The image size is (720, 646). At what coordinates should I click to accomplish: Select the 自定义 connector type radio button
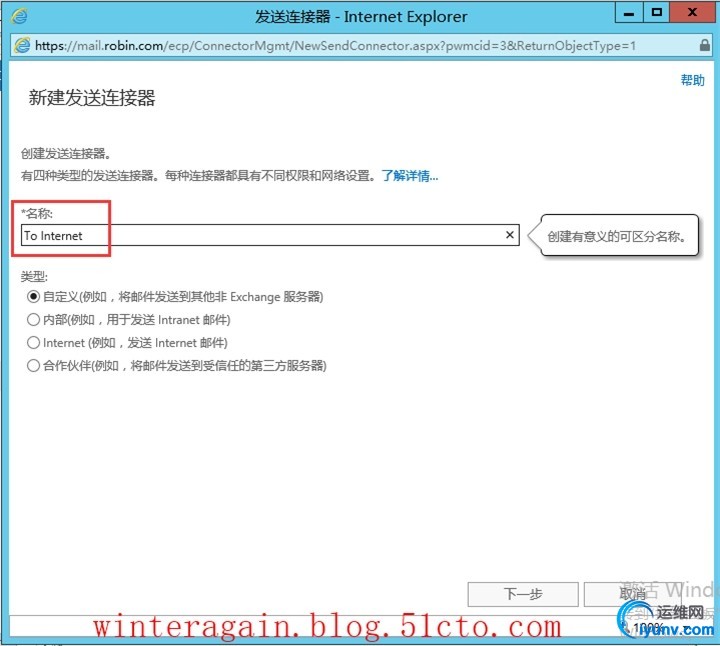[x=33, y=297]
